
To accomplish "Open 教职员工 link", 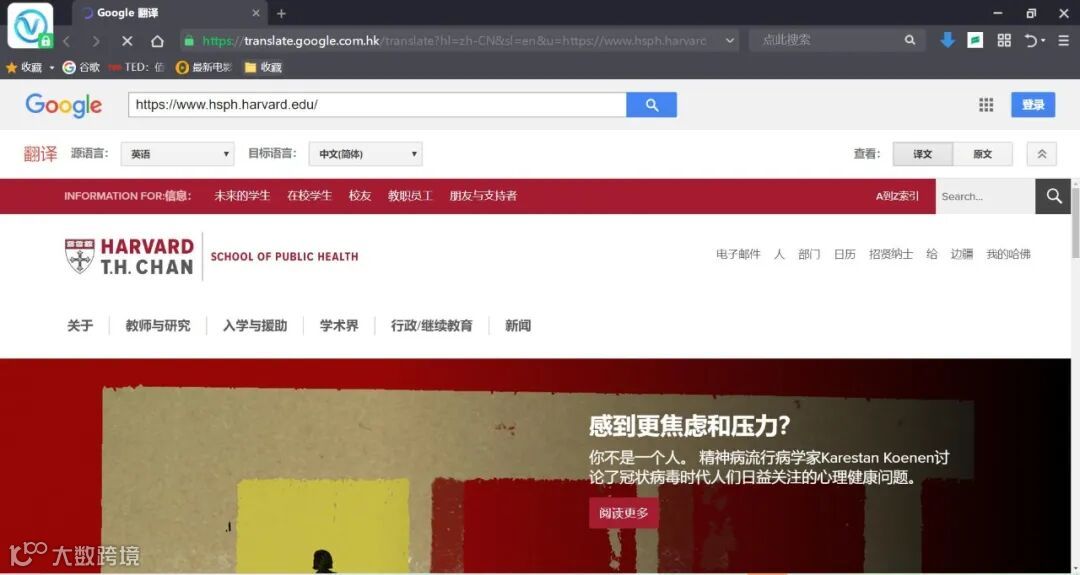I will 410,196.
